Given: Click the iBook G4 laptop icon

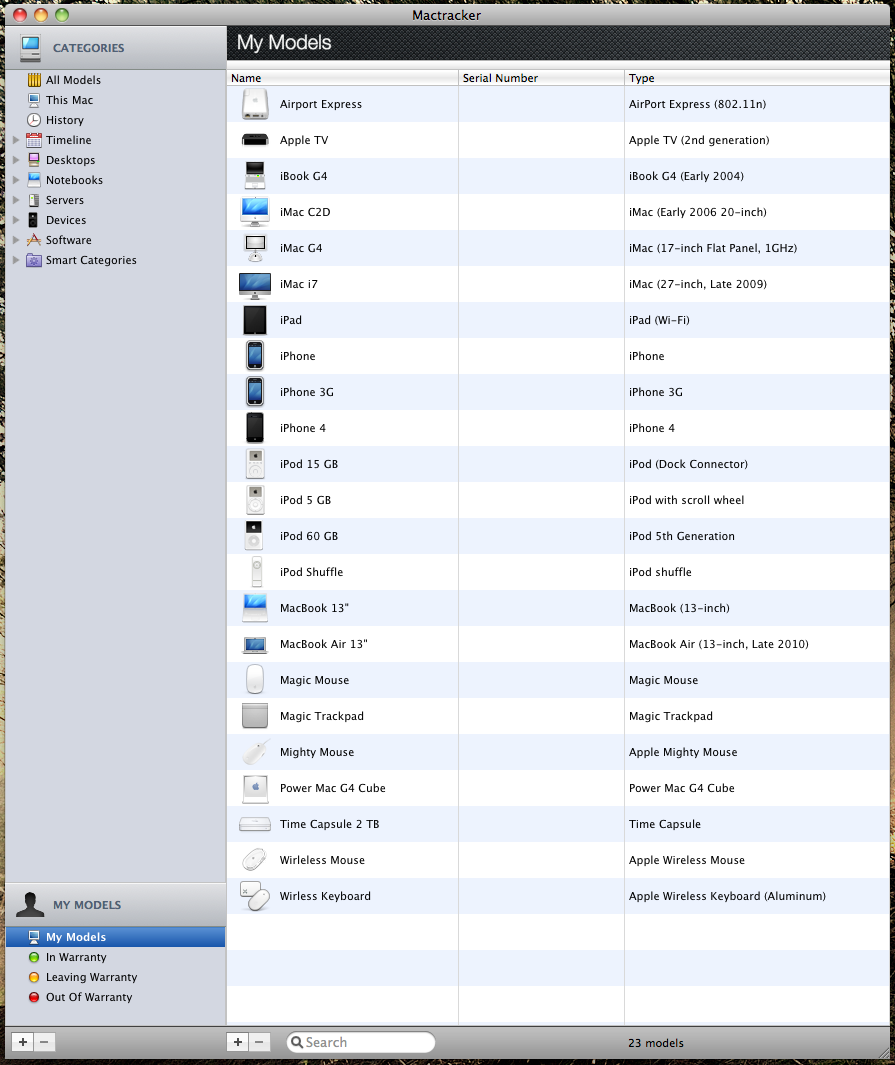Looking at the screenshot, I should click(x=255, y=176).
